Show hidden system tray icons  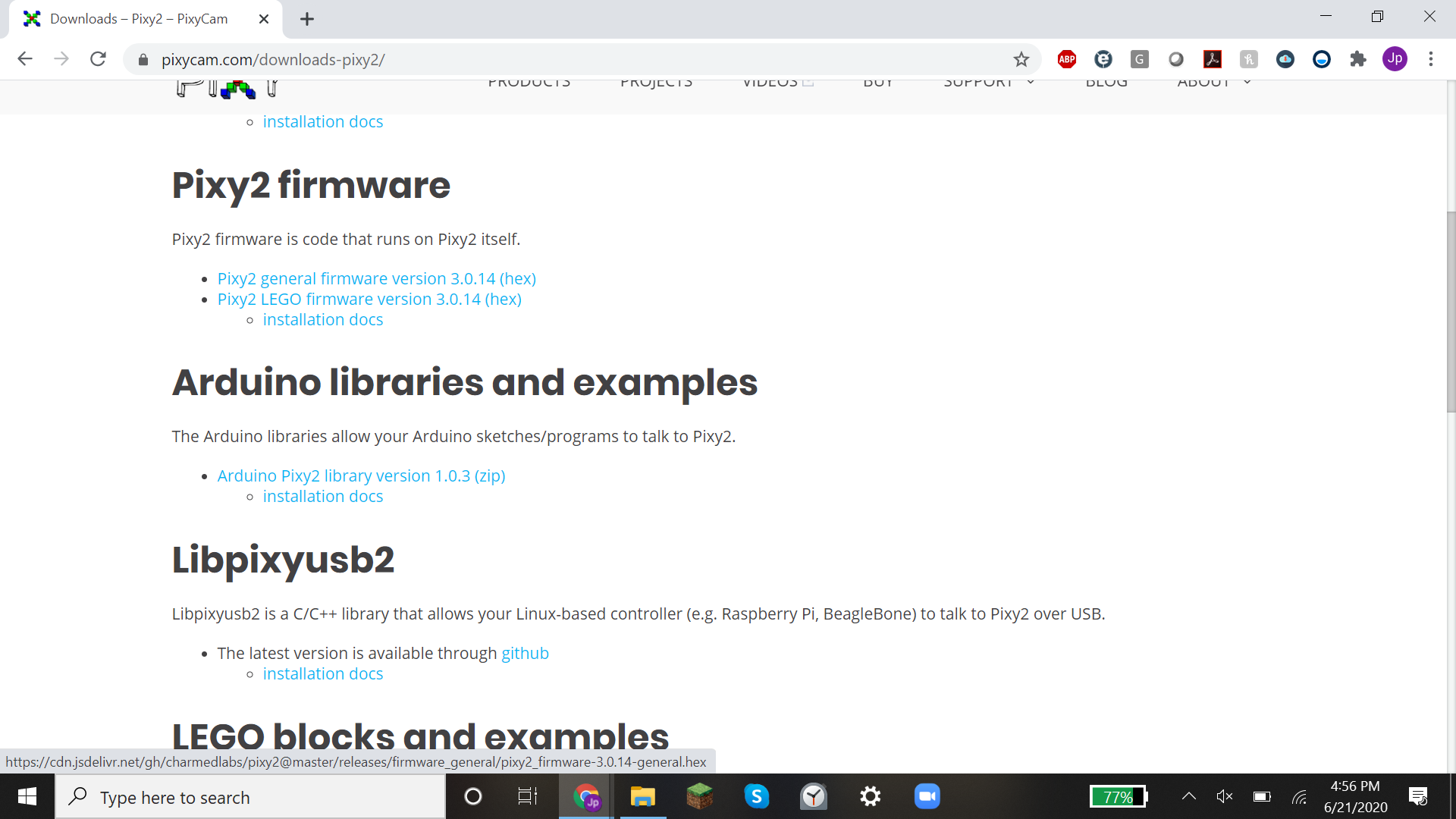tap(1189, 796)
